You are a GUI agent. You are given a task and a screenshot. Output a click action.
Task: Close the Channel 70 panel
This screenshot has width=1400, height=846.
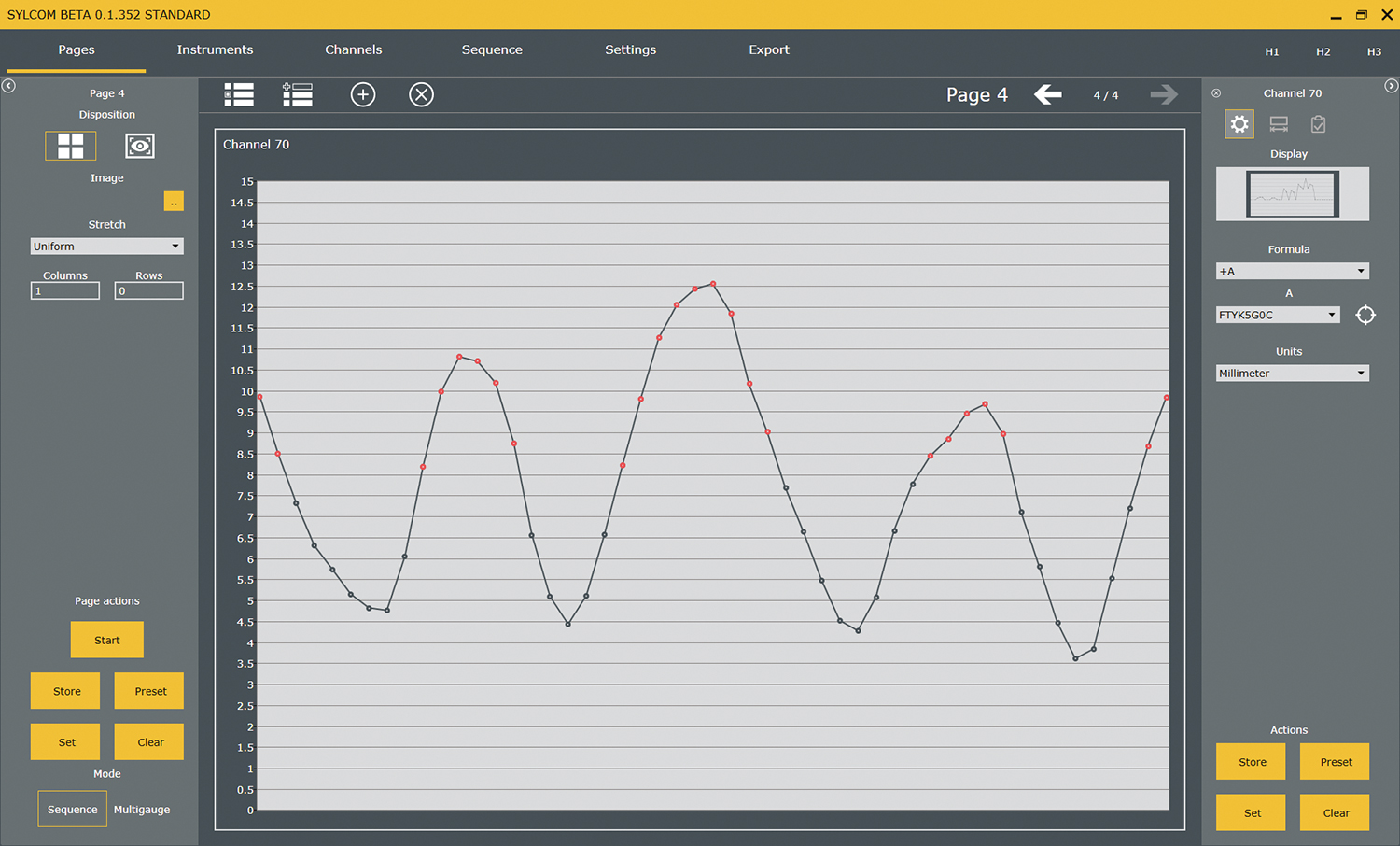point(1216,93)
